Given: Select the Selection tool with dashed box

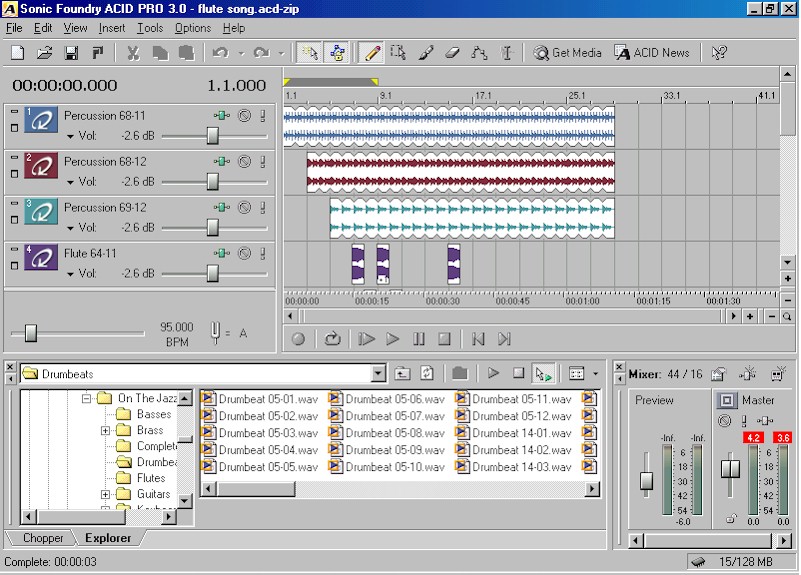Looking at the screenshot, I should click(x=398, y=53).
